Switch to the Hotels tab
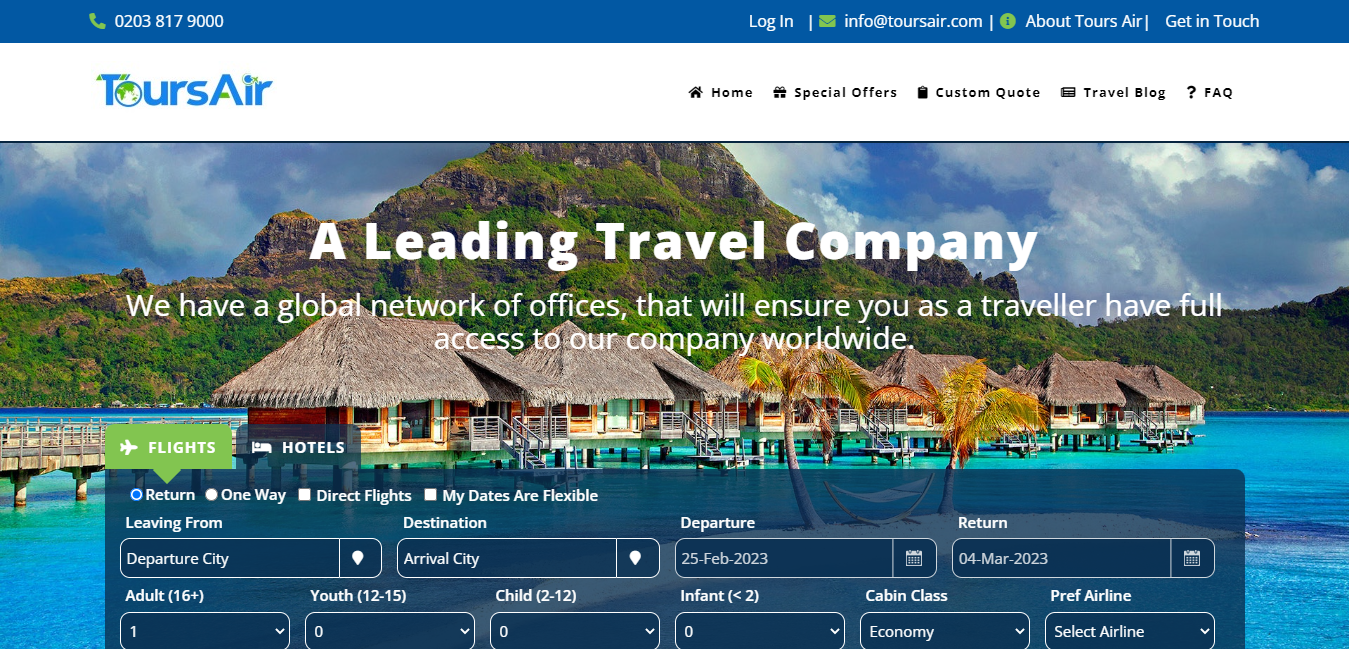 point(298,448)
